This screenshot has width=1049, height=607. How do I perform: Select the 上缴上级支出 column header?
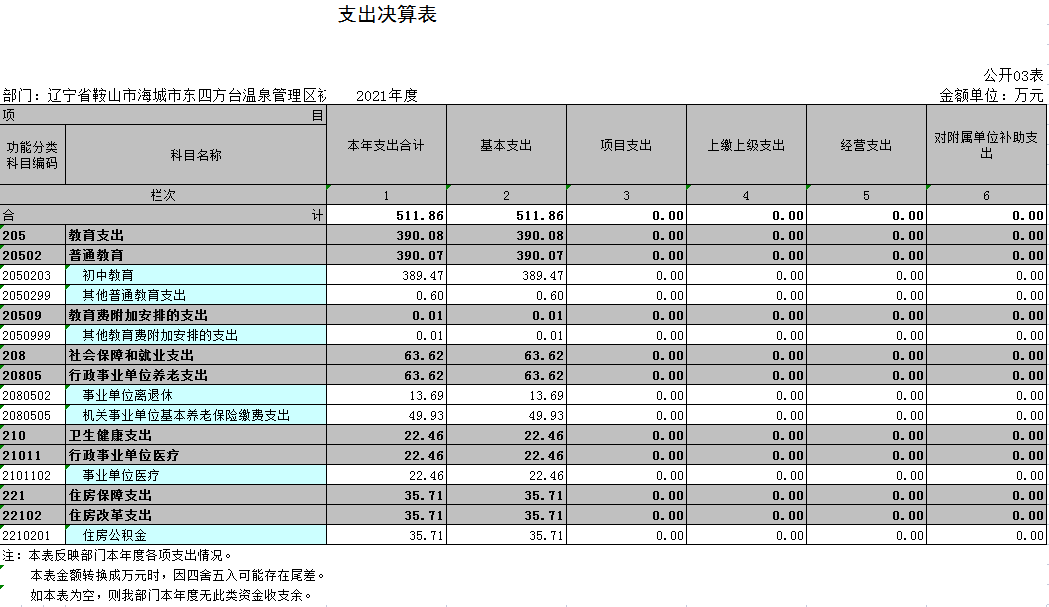(x=746, y=145)
